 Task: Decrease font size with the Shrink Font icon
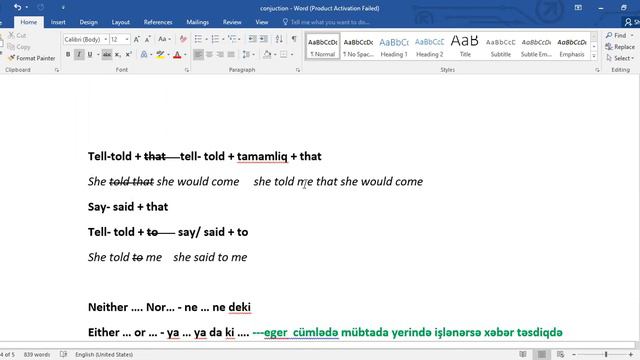click(x=147, y=39)
